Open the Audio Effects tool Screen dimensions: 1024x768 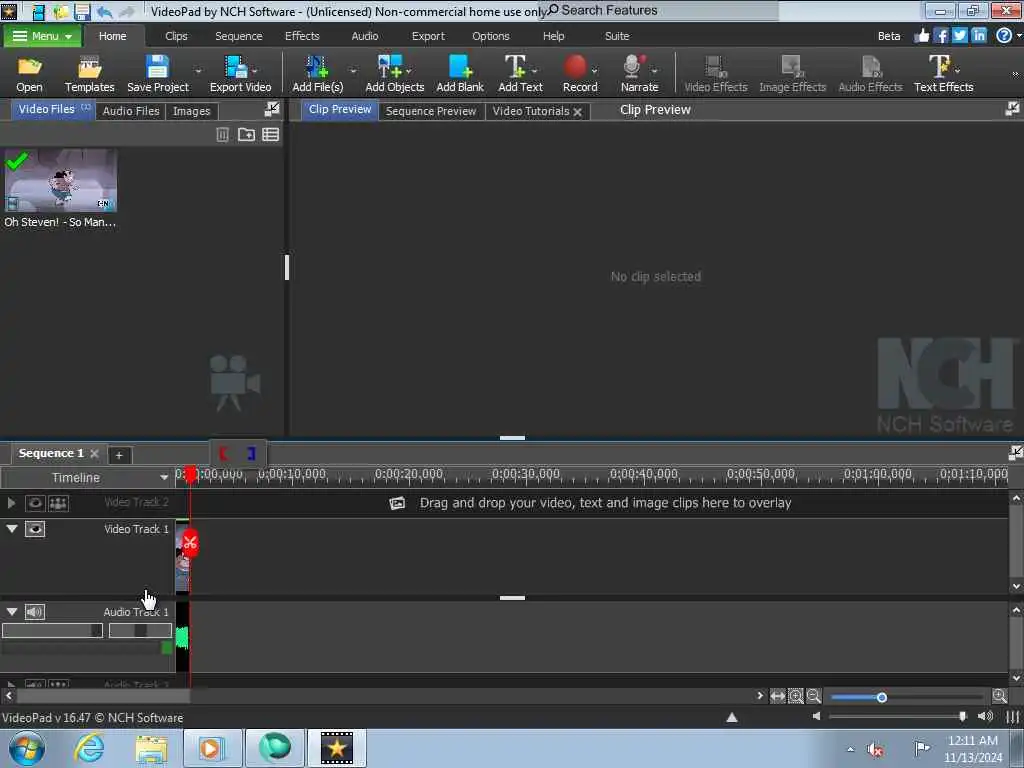click(870, 74)
